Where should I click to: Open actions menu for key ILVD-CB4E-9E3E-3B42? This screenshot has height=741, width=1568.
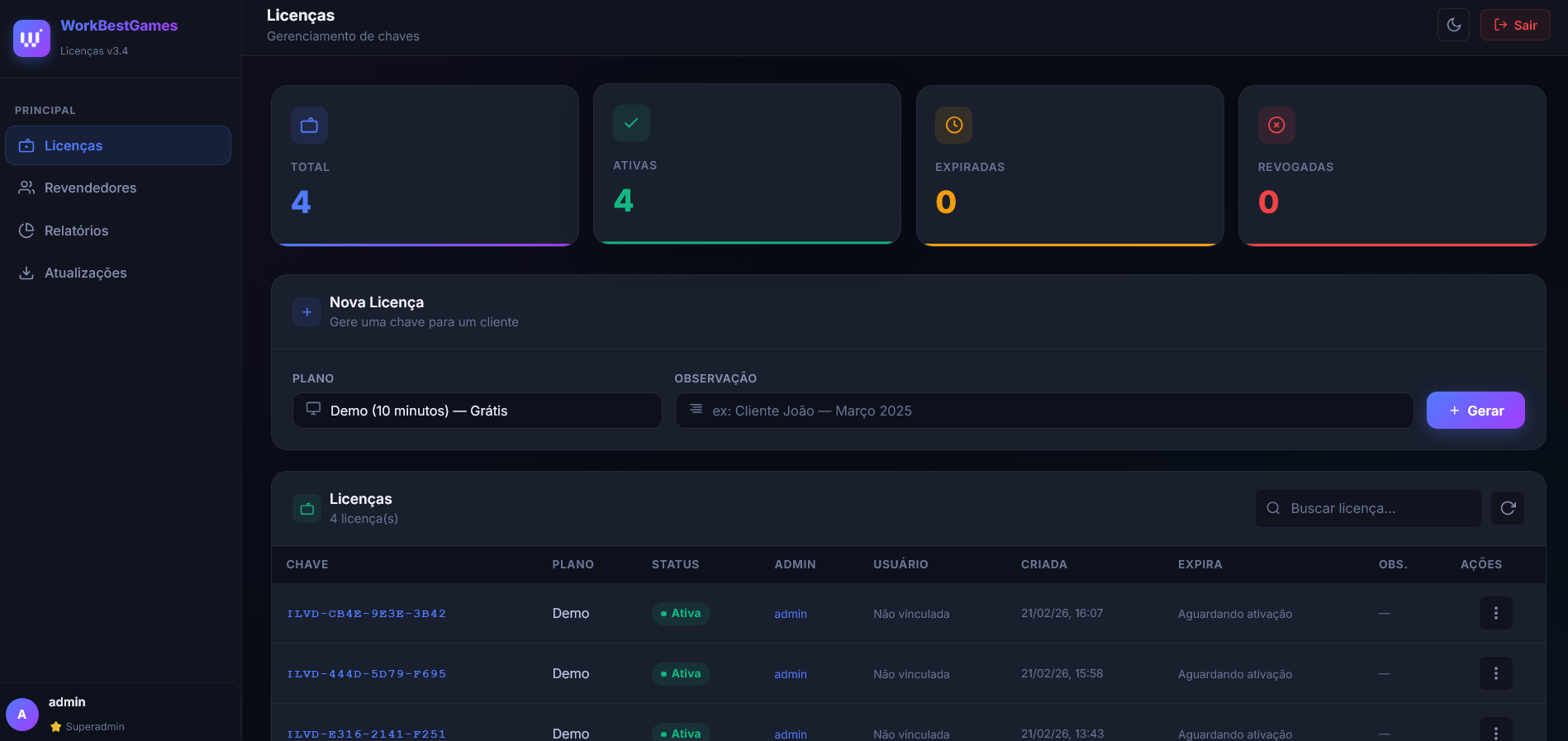1495,613
